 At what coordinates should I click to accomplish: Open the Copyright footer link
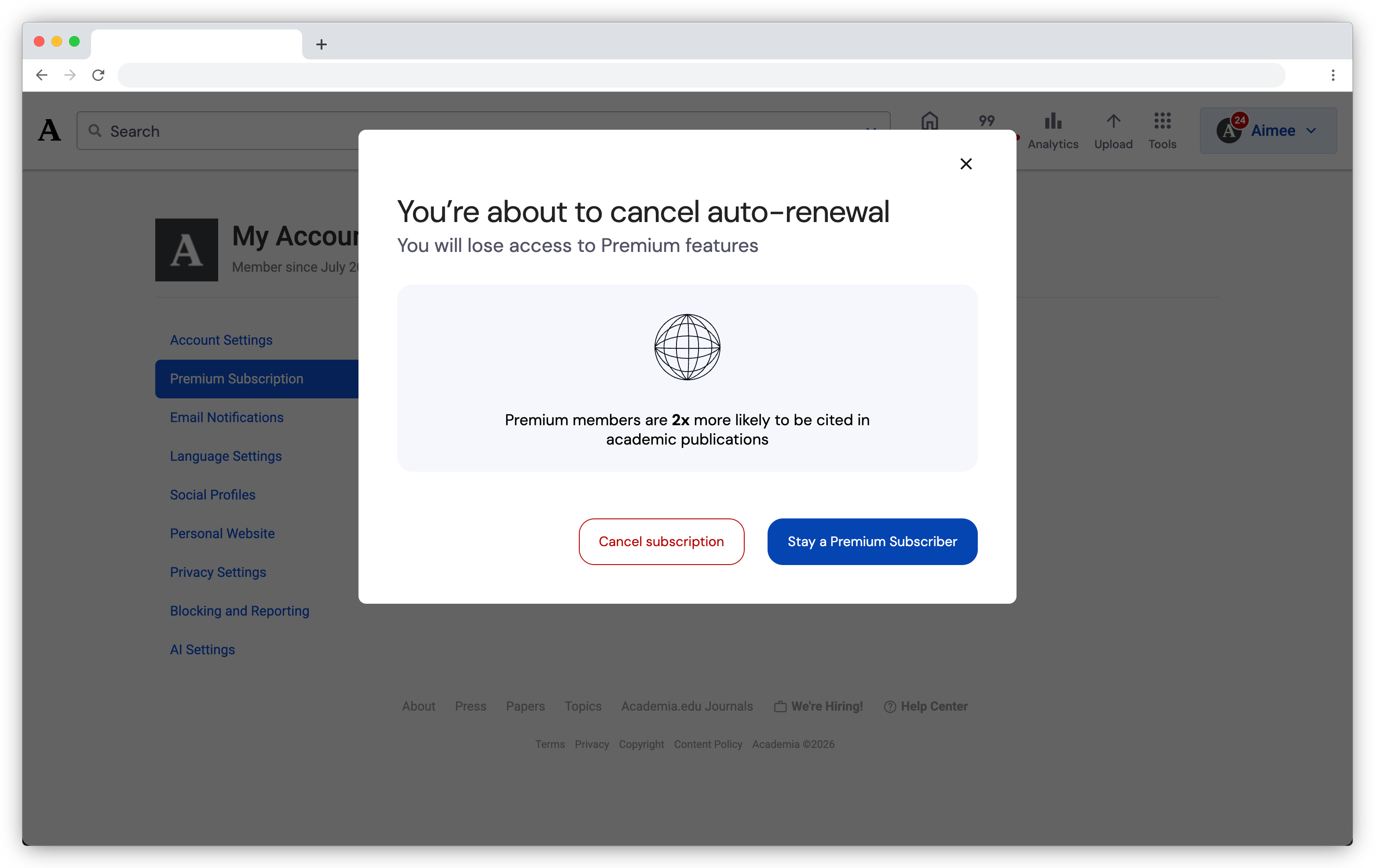[641, 744]
